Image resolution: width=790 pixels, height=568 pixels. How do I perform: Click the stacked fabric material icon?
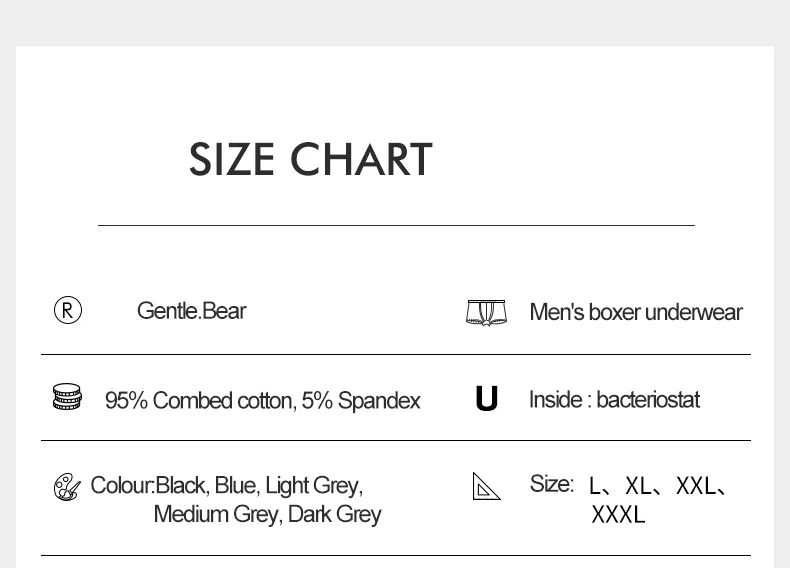click(67, 398)
